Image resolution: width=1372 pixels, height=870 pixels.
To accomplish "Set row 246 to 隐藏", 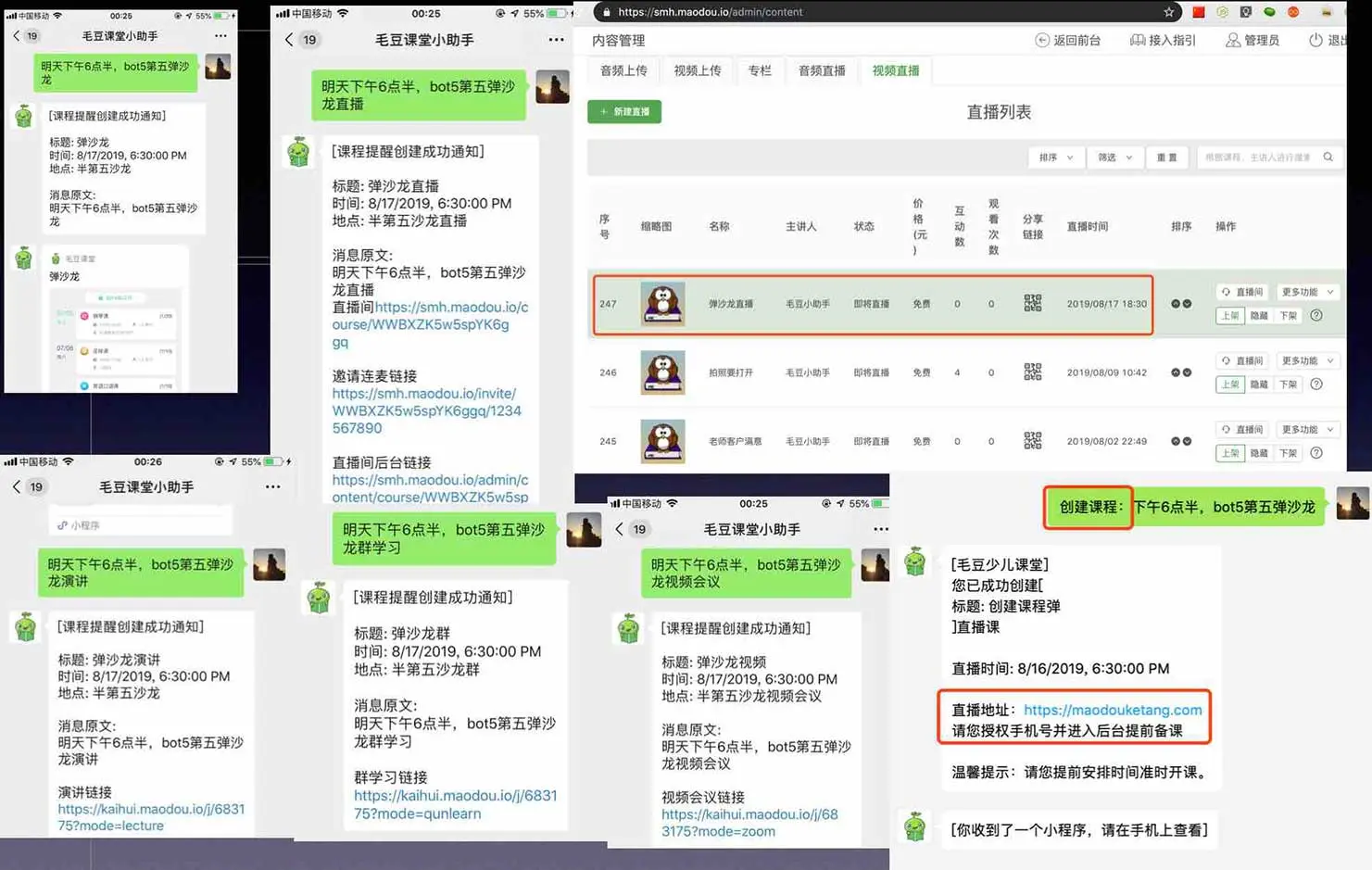I will [1259, 385].
